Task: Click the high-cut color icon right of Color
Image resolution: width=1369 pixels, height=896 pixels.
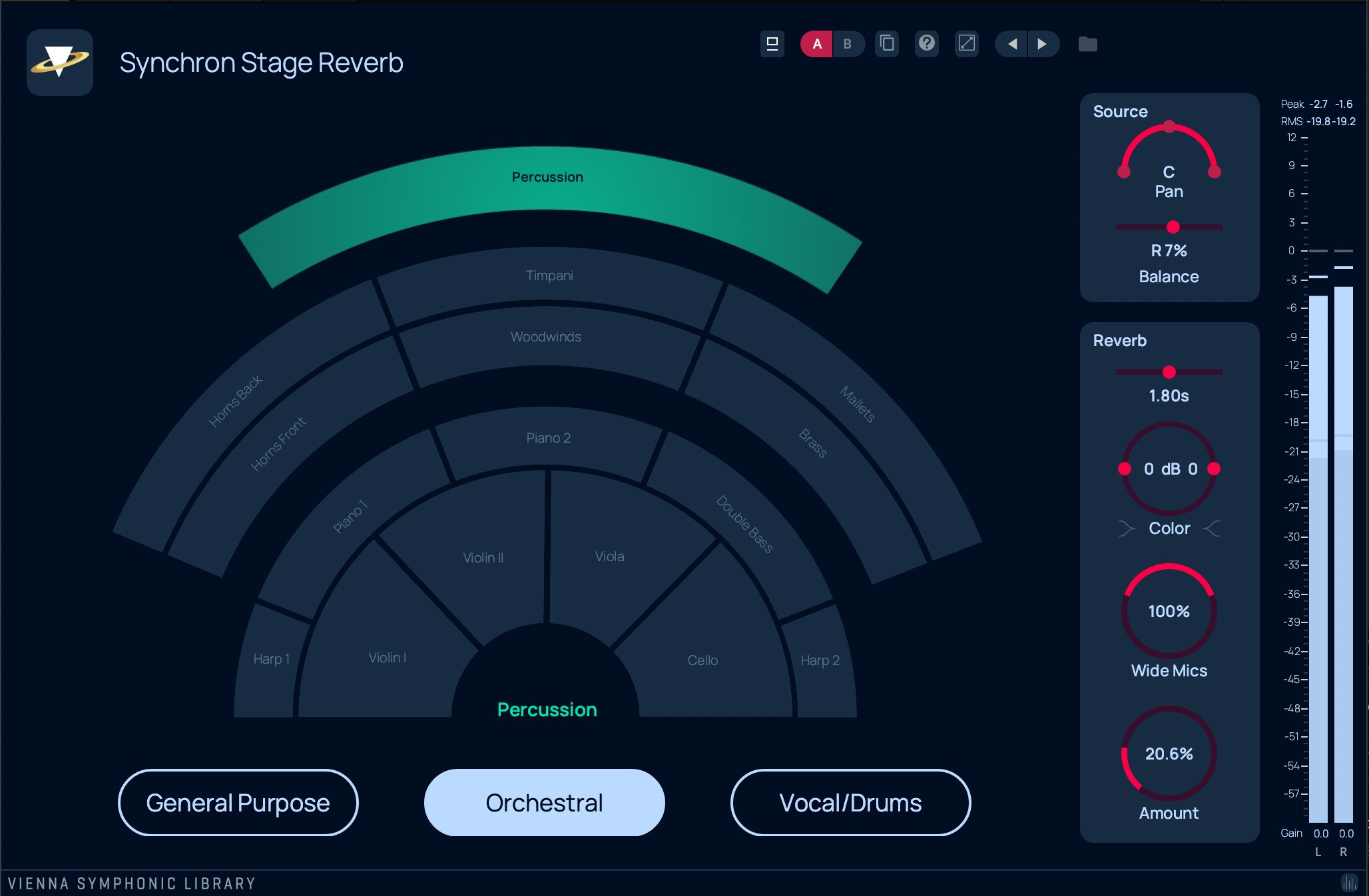Action: click(1211, 529)
